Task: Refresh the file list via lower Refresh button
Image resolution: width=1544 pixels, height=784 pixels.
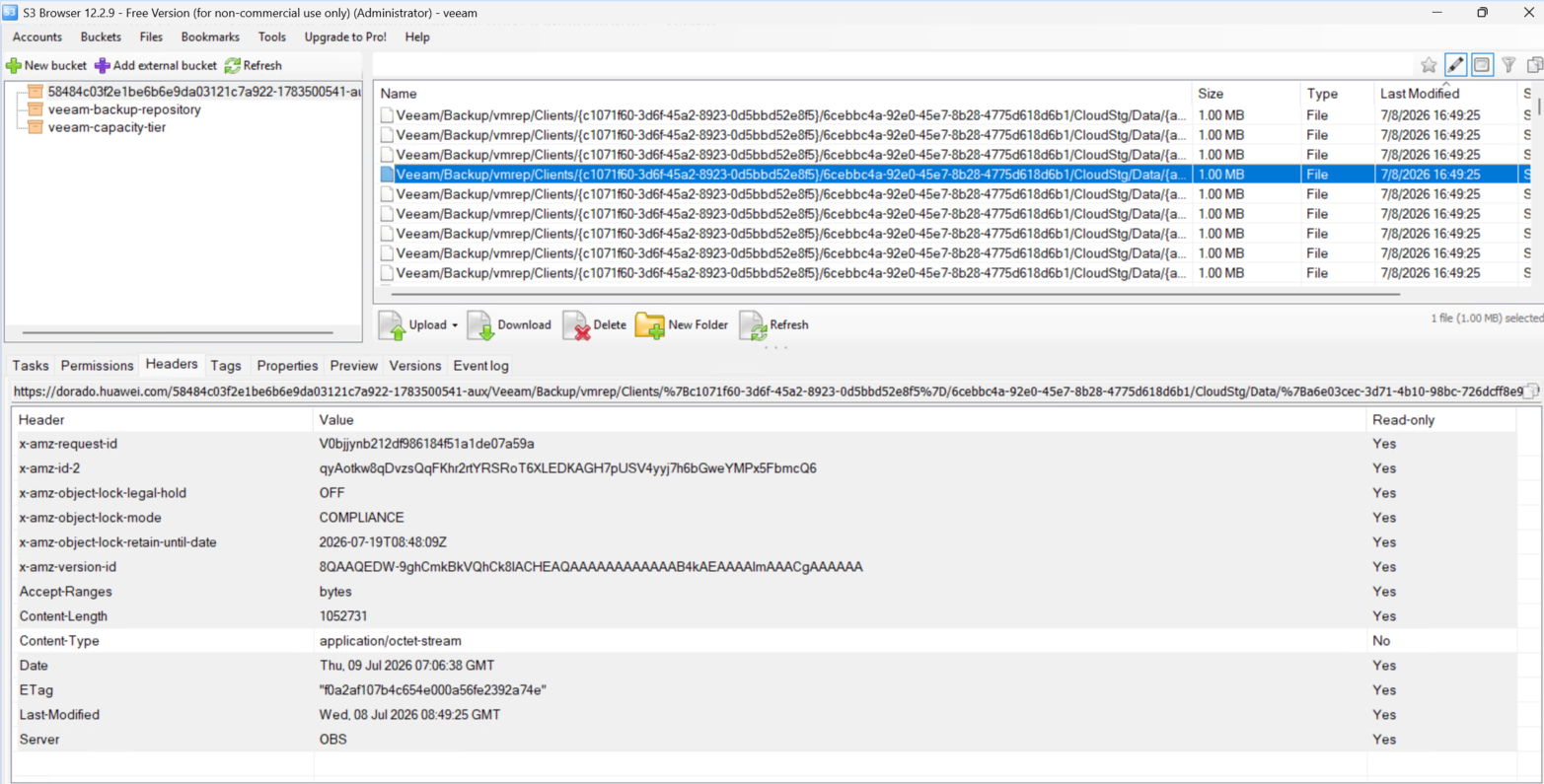Action: coord(774,324)
